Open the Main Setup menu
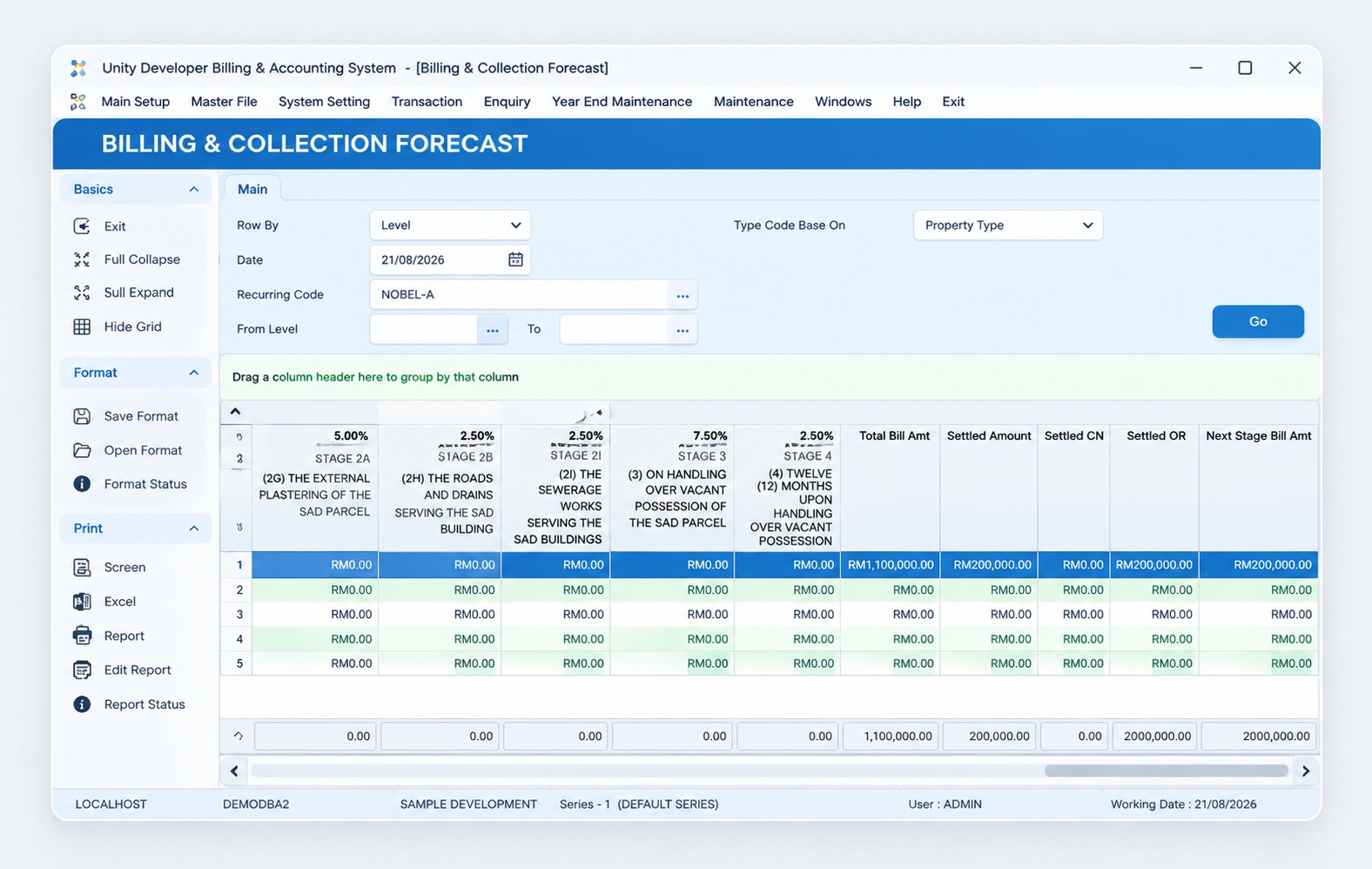The width and height of the screenshot is (1372, 869). coord(135,102)
